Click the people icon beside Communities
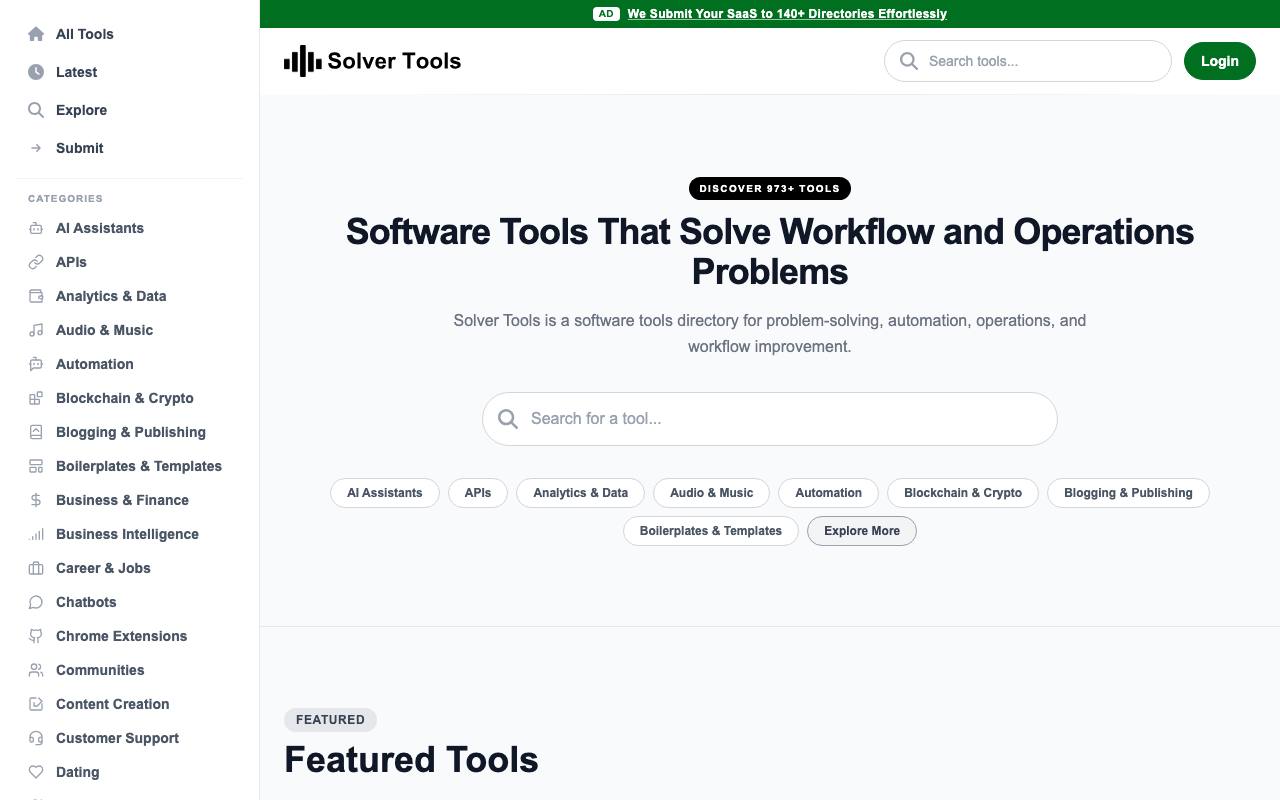 click(x=36, y=670)
